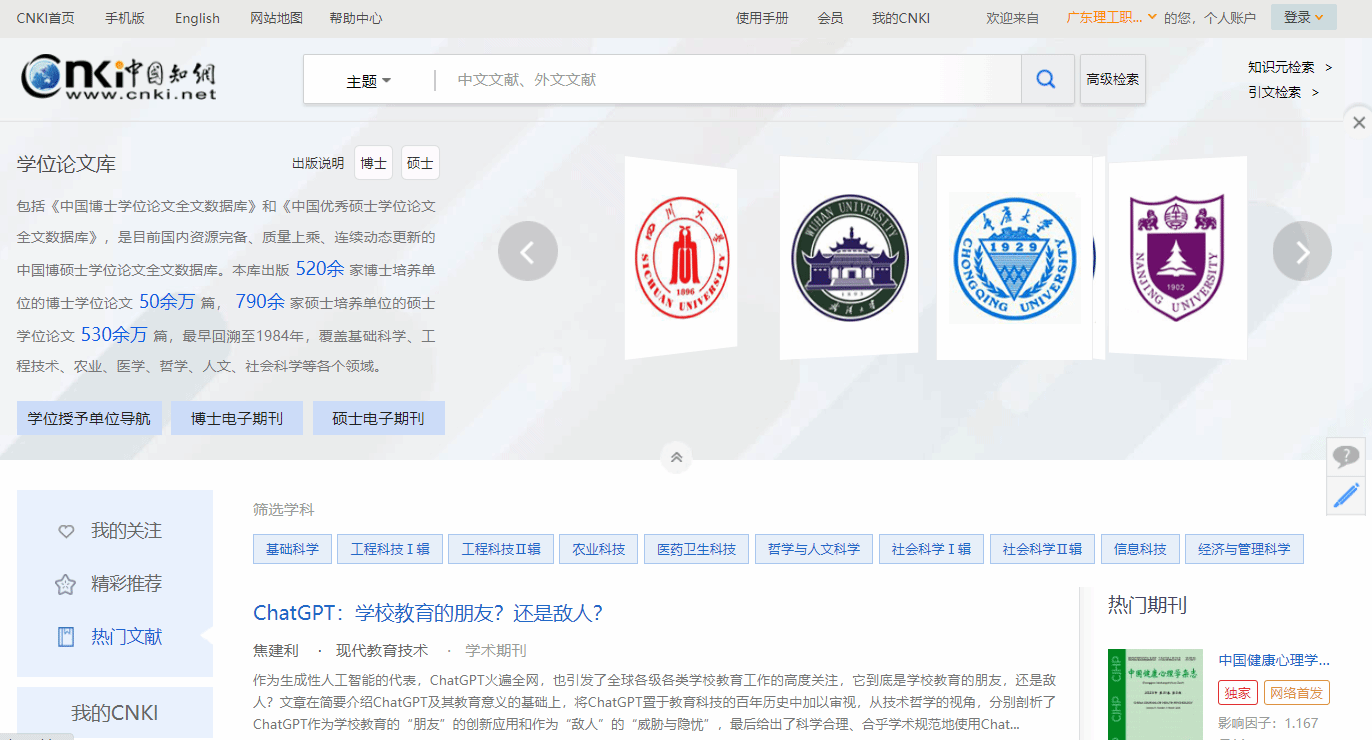Click the book icon beside 热门文献

pos(66,637)
